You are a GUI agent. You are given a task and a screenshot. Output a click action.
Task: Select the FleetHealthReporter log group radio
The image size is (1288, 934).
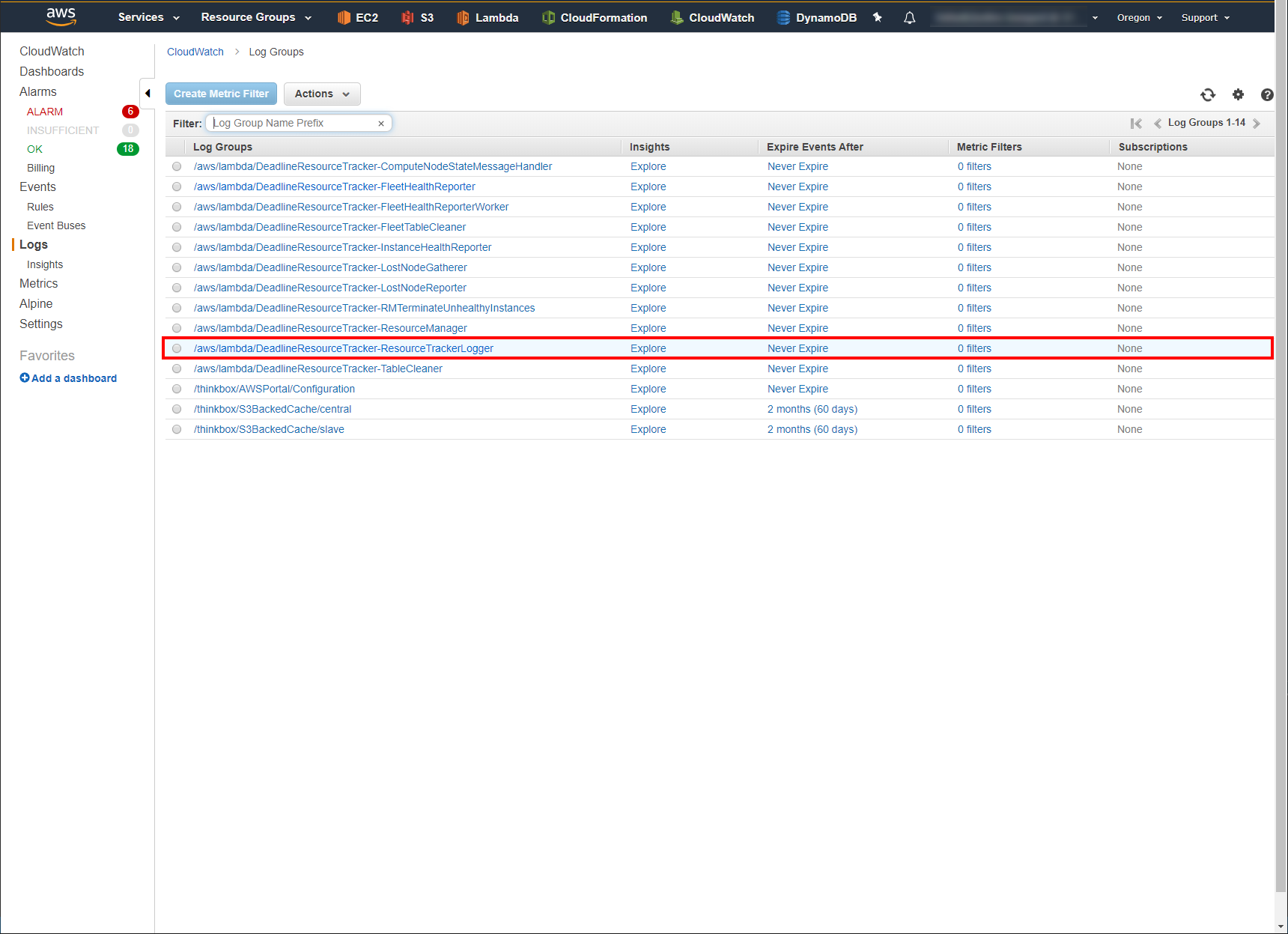(x=177, y=187)
